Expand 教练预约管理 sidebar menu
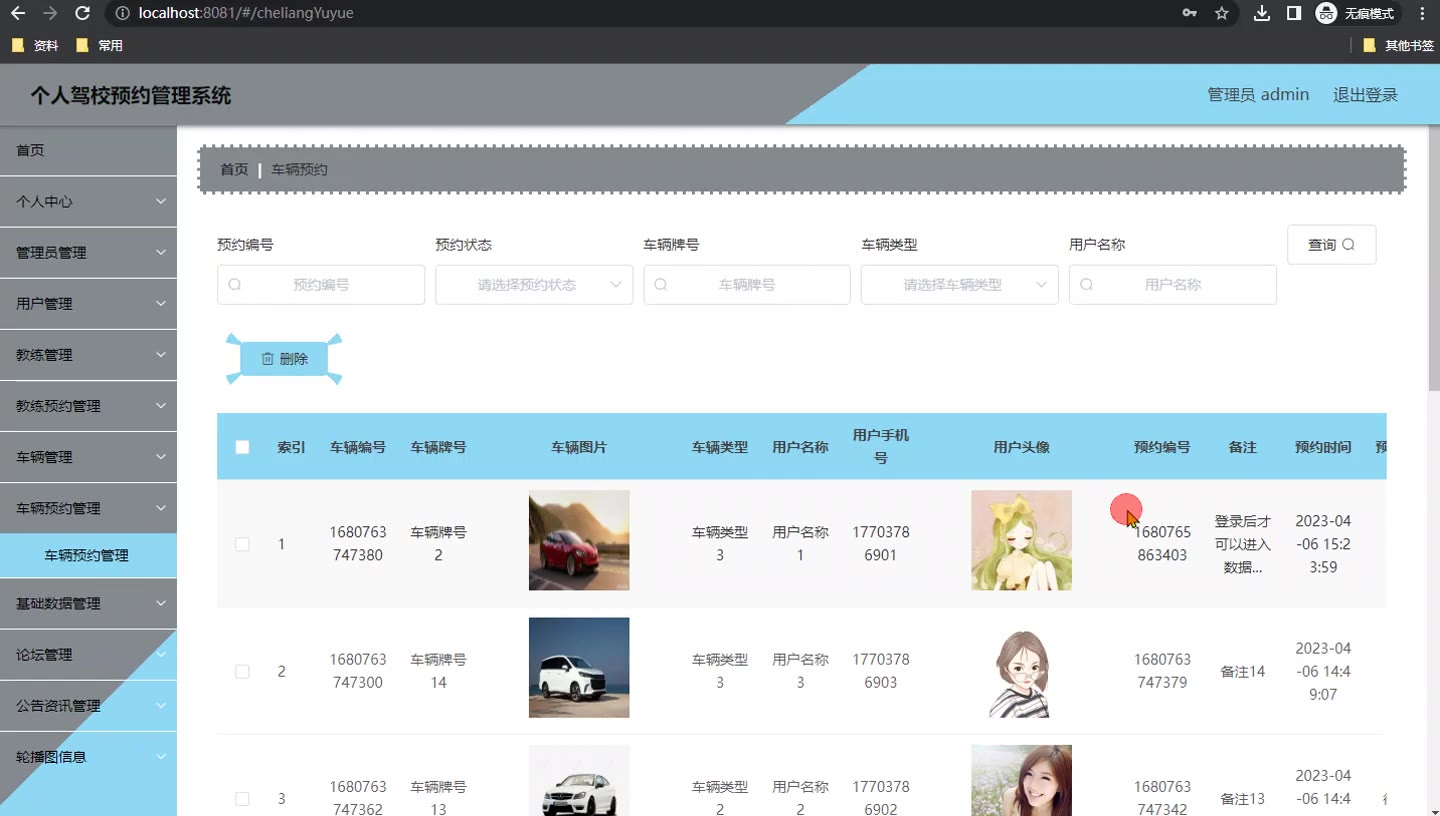Viewport: 1440px width, 816px height. 88,406
